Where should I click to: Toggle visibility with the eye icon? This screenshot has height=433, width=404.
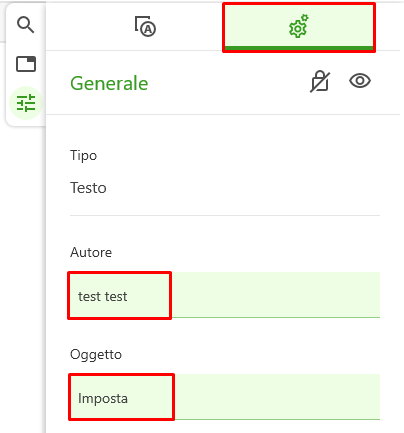pyautogui.click(x=360, y=81)
